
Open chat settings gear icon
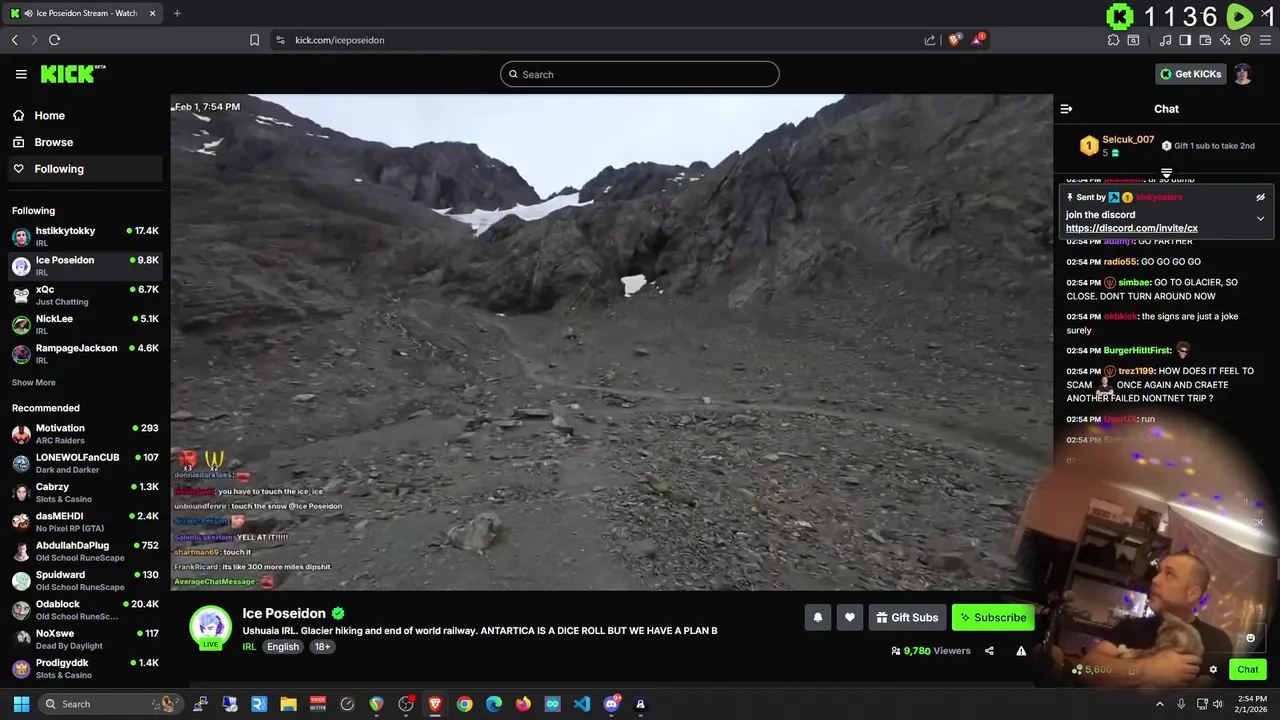1213,670
